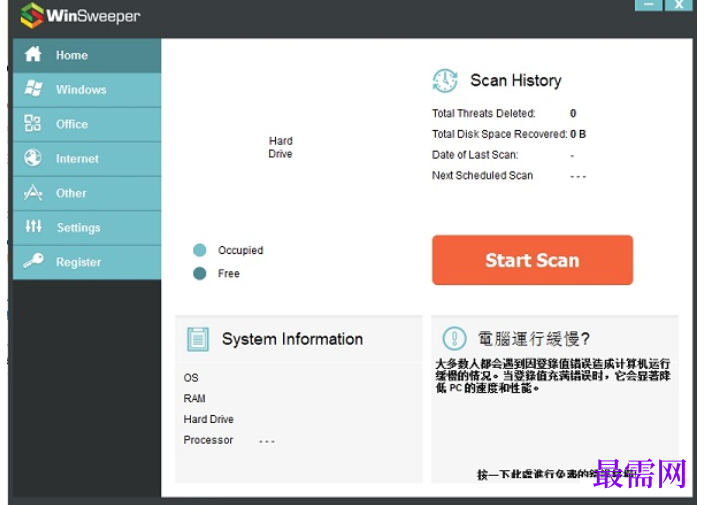Click the Occupied legend color dot
Viewport: 705px width, 505px height.
coord(200,250)
